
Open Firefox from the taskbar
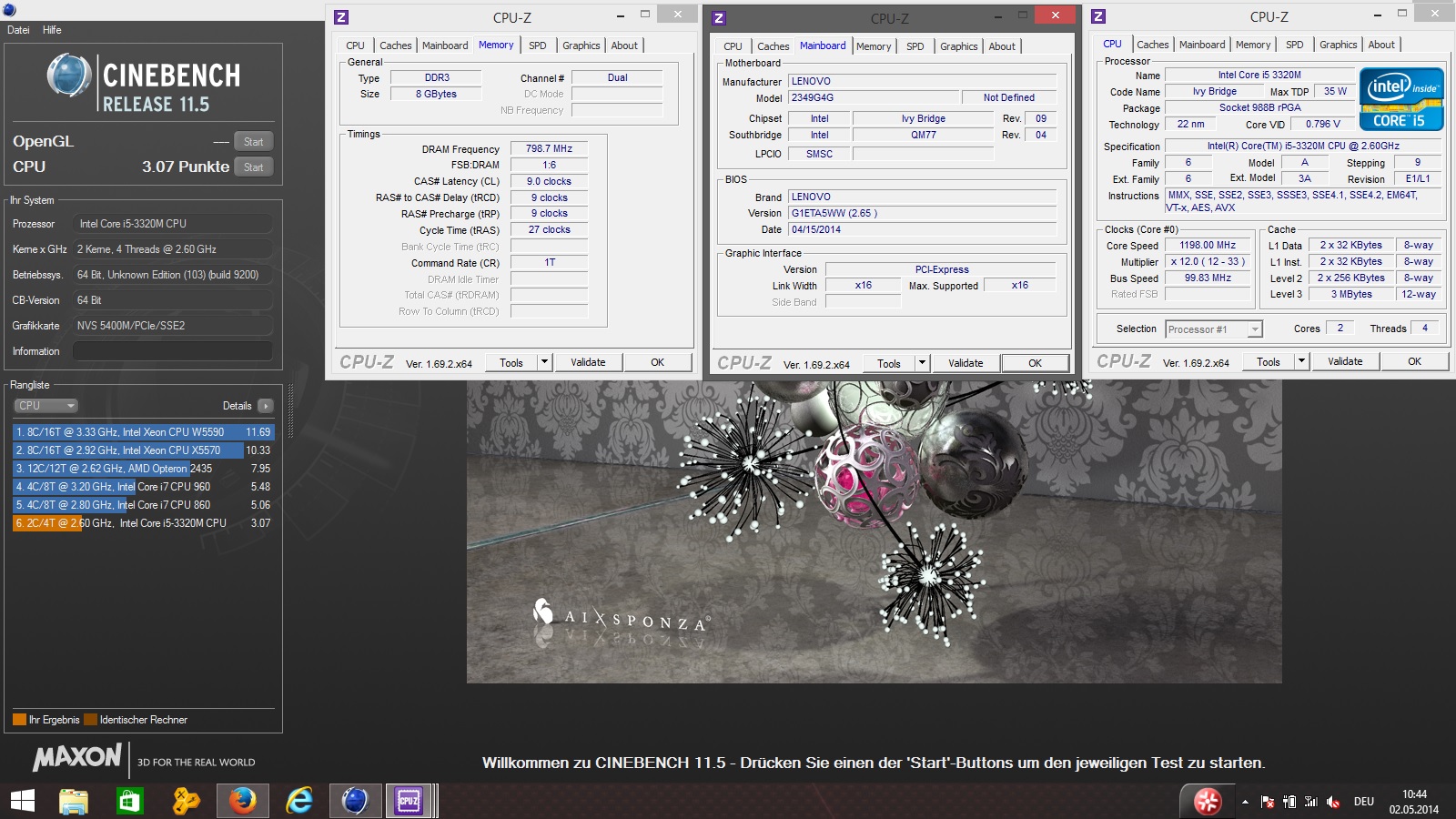click(x=242, y=801)
